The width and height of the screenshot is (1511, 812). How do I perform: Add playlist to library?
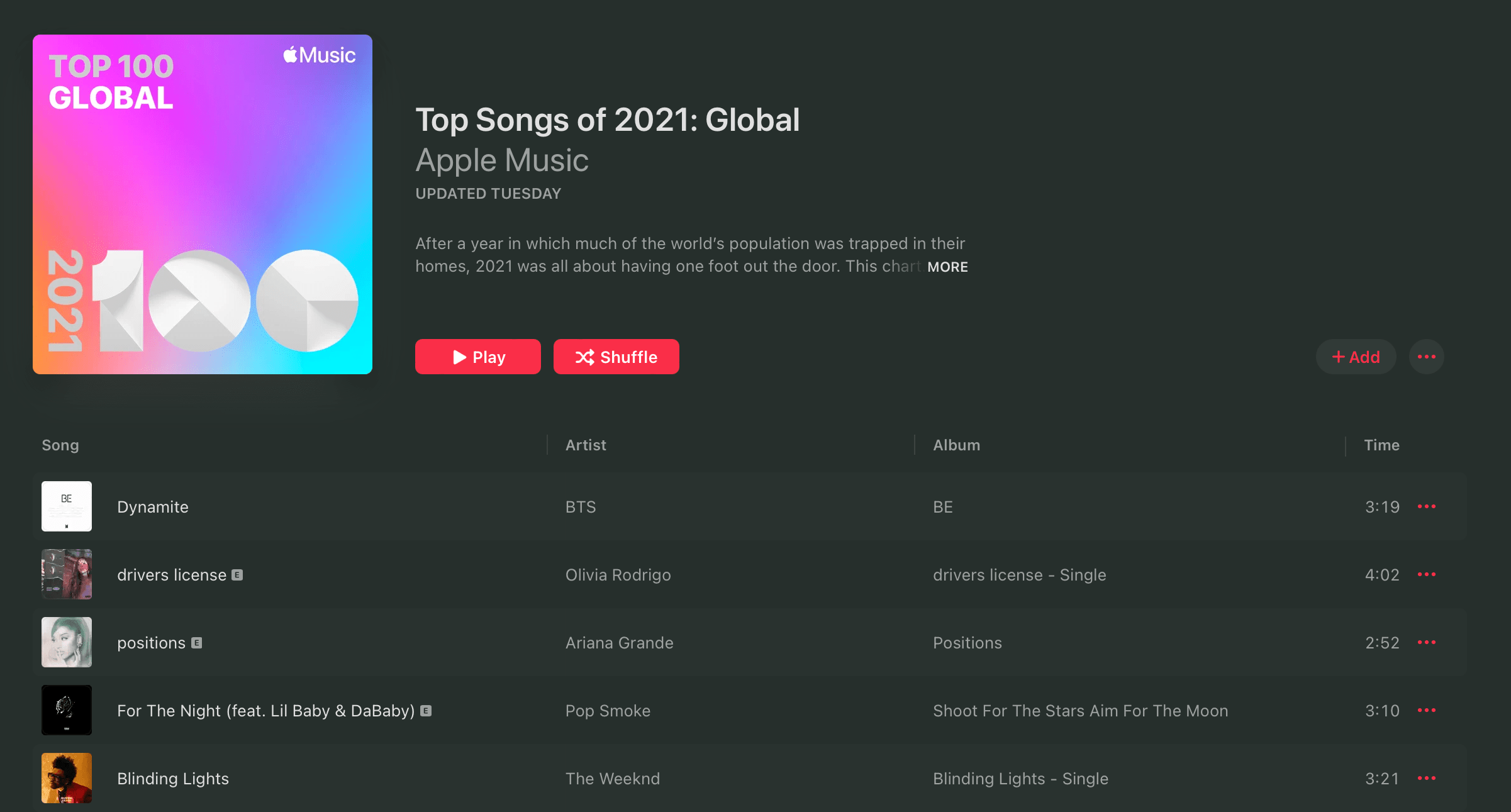point(1356,357)
